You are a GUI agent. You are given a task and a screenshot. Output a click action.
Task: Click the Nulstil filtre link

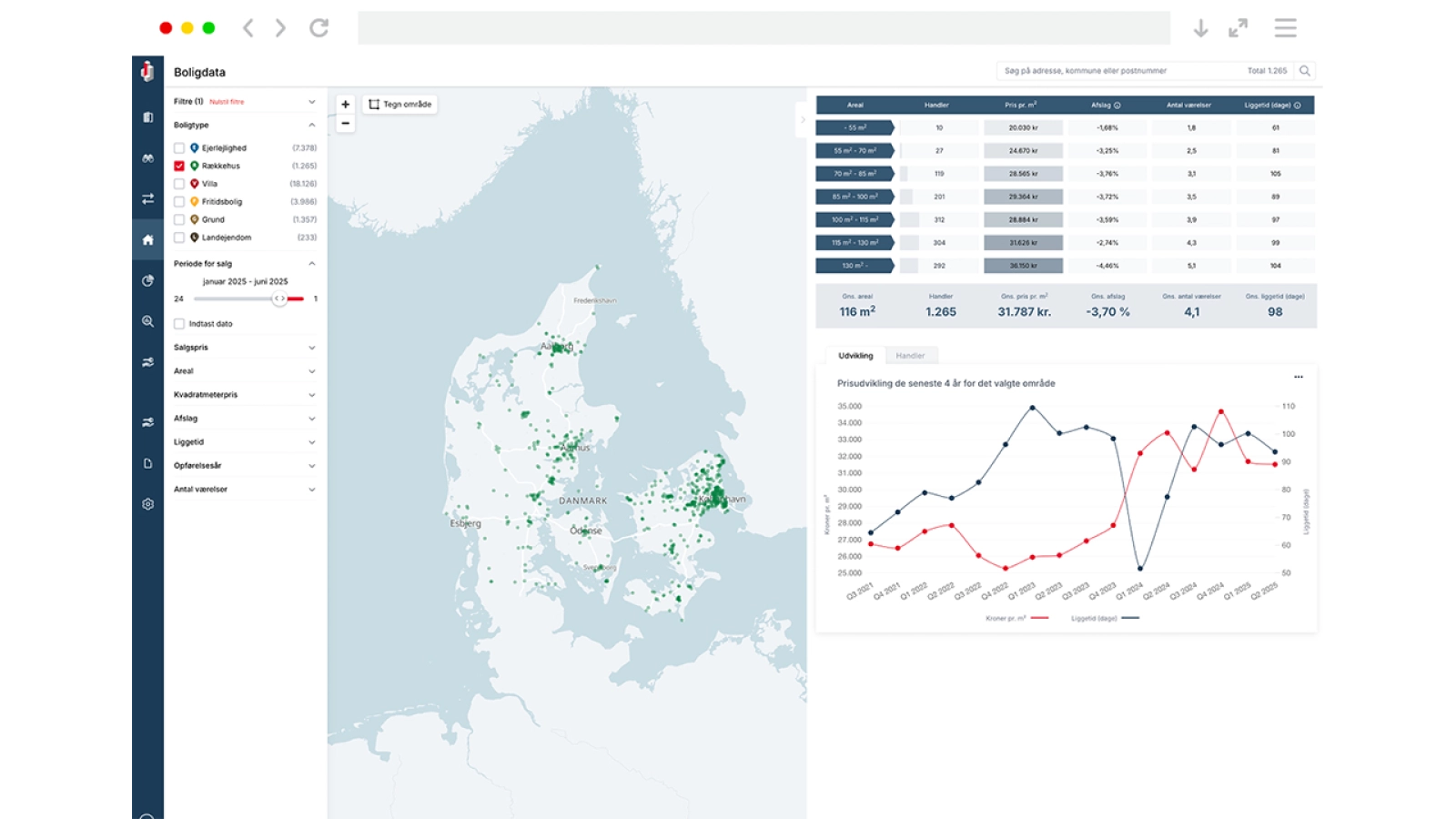[227, 102]
